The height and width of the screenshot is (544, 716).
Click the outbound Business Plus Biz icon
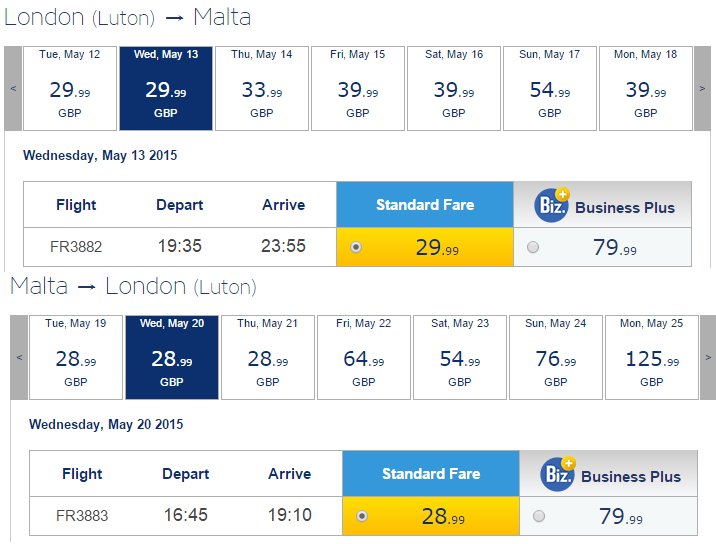pyautogui.click(x=552, y=204)
